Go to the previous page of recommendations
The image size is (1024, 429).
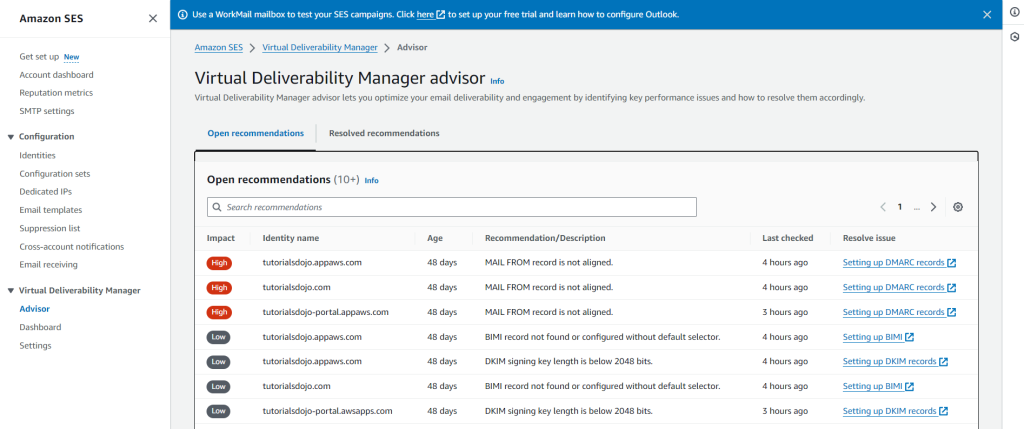tap(883, 207)
